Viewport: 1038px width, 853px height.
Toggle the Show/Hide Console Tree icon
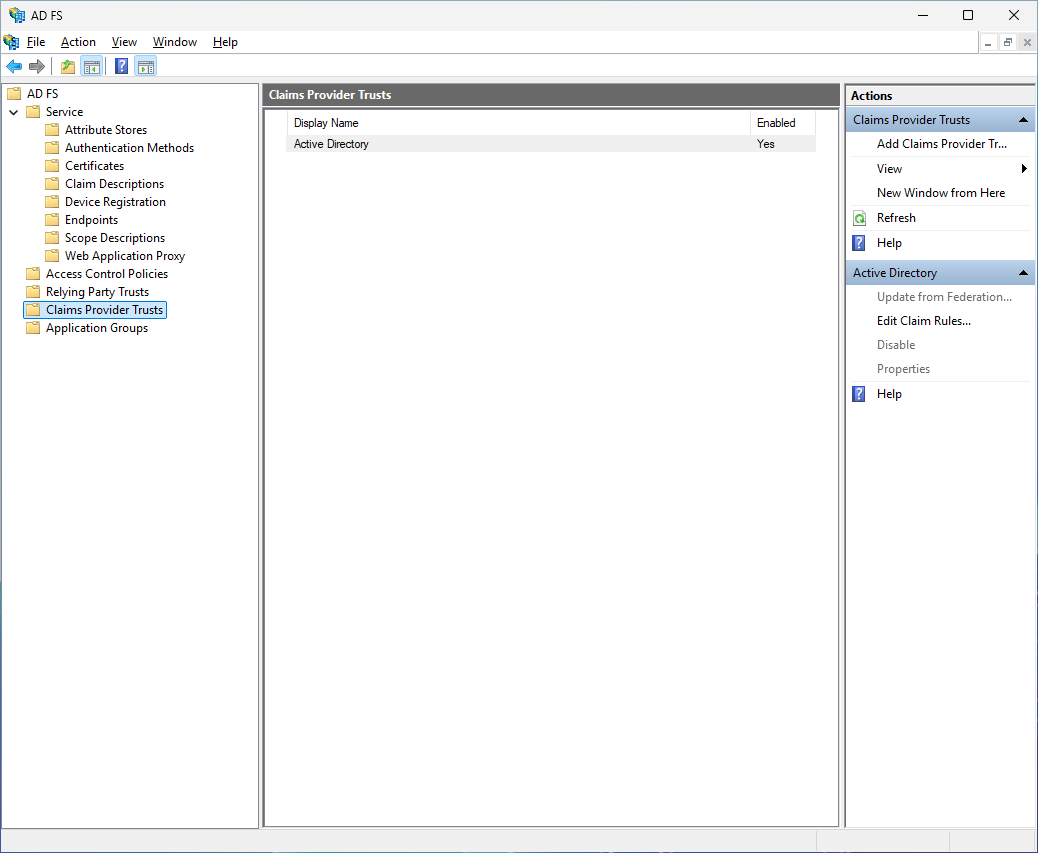(x=91, y=66)
